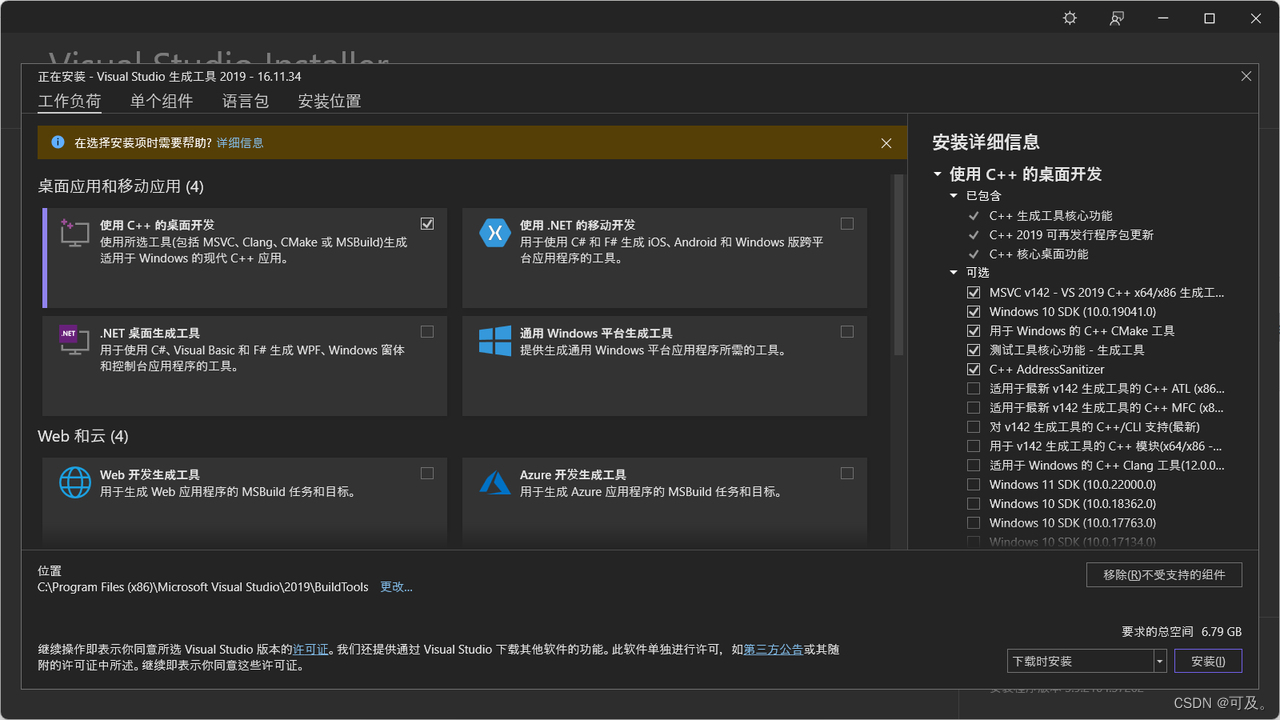1280x720 pixels.
Task: Click the feedback icon in the title bar
Action: click(x=1117, y=18)
